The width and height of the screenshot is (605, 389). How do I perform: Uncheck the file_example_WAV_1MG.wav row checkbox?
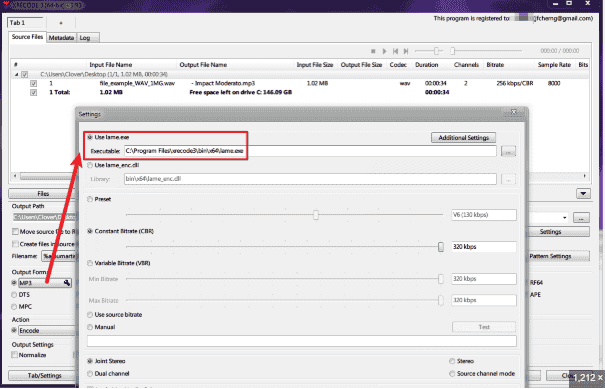pos(34,83)
